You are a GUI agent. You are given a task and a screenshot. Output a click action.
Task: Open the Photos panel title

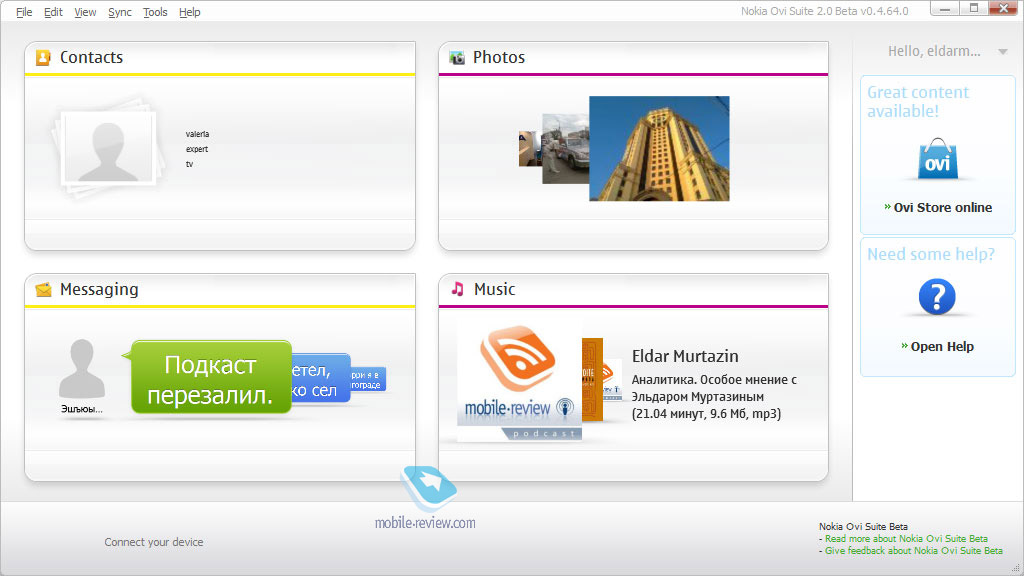[x=499, y=57]
